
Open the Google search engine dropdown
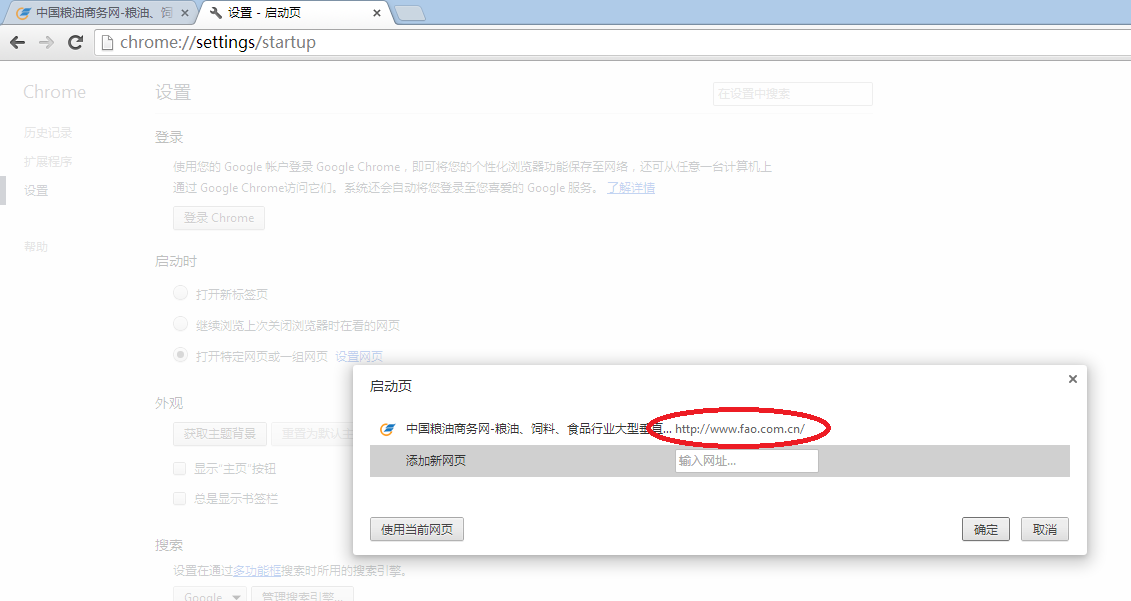[x=210, y=595]
